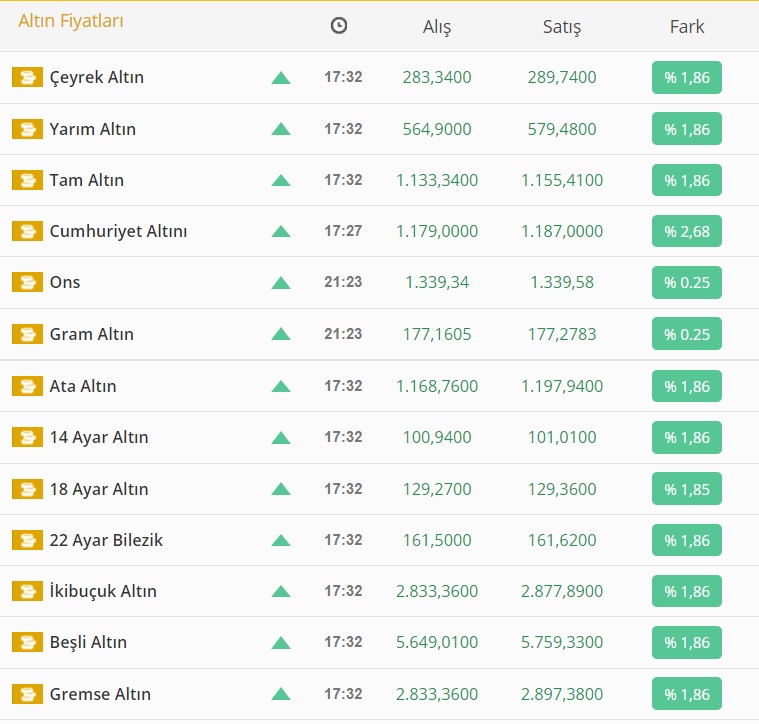Select the Tam Altın row name
This screenshot has width=759, height=724.
coord(87,180)
